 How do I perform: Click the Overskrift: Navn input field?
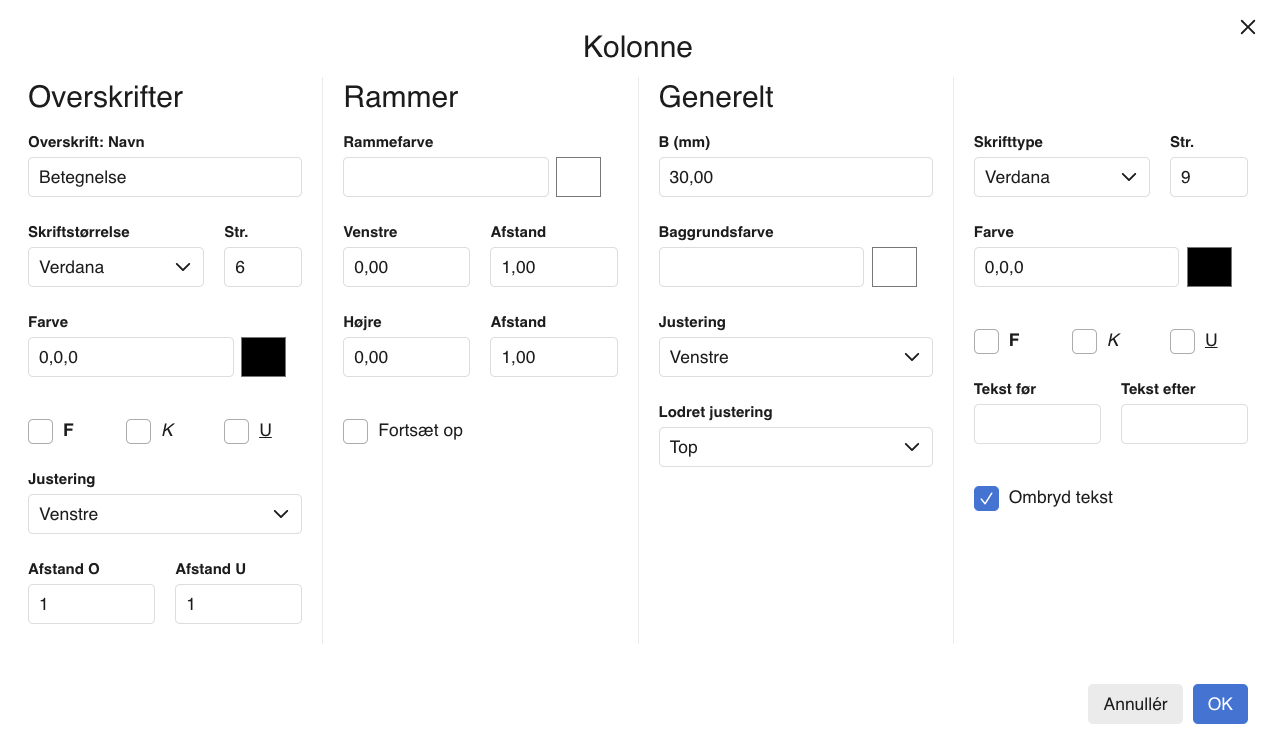pyautogui.click(x=164, y=177)
